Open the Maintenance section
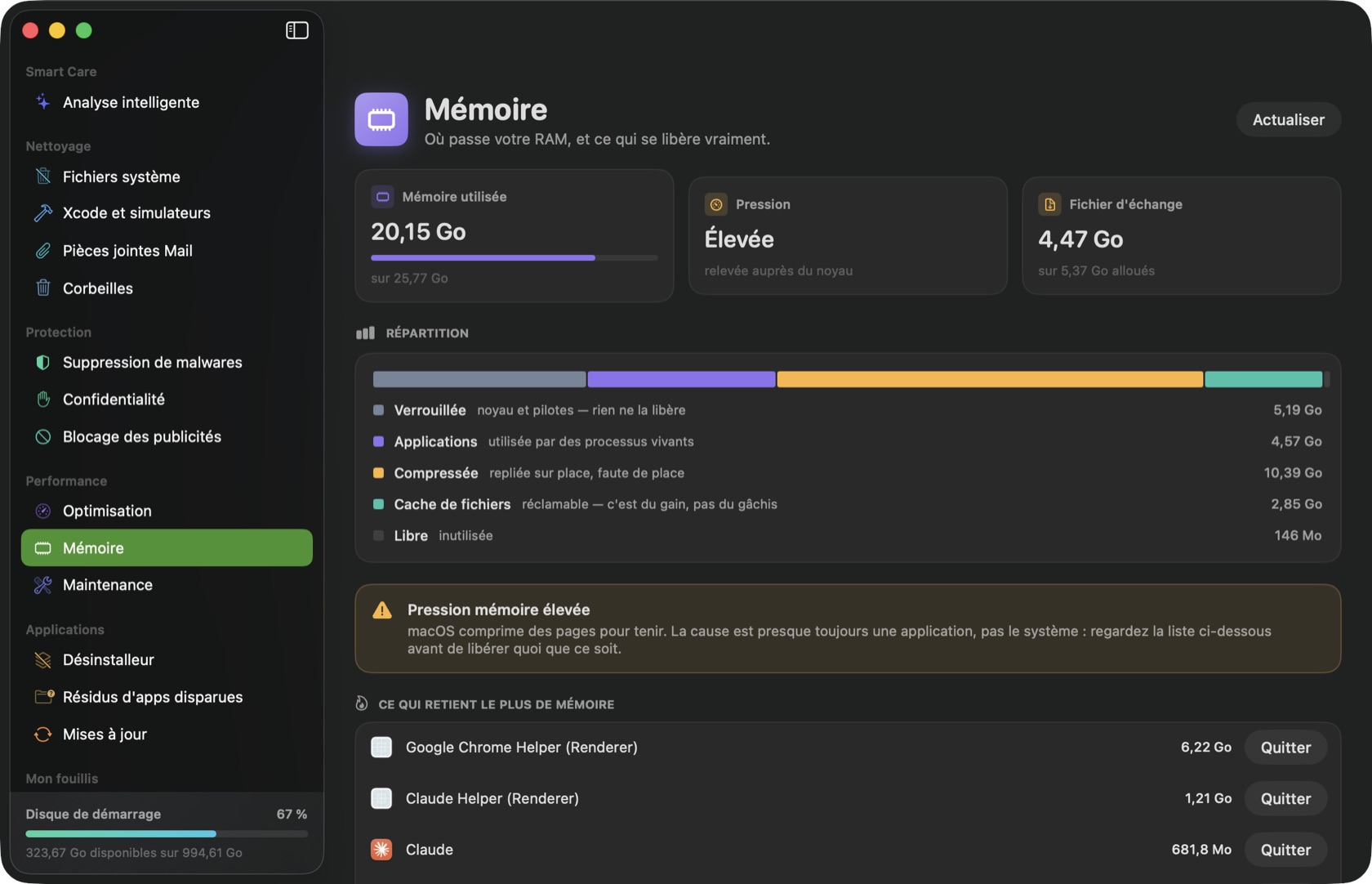 coord(167,585)
